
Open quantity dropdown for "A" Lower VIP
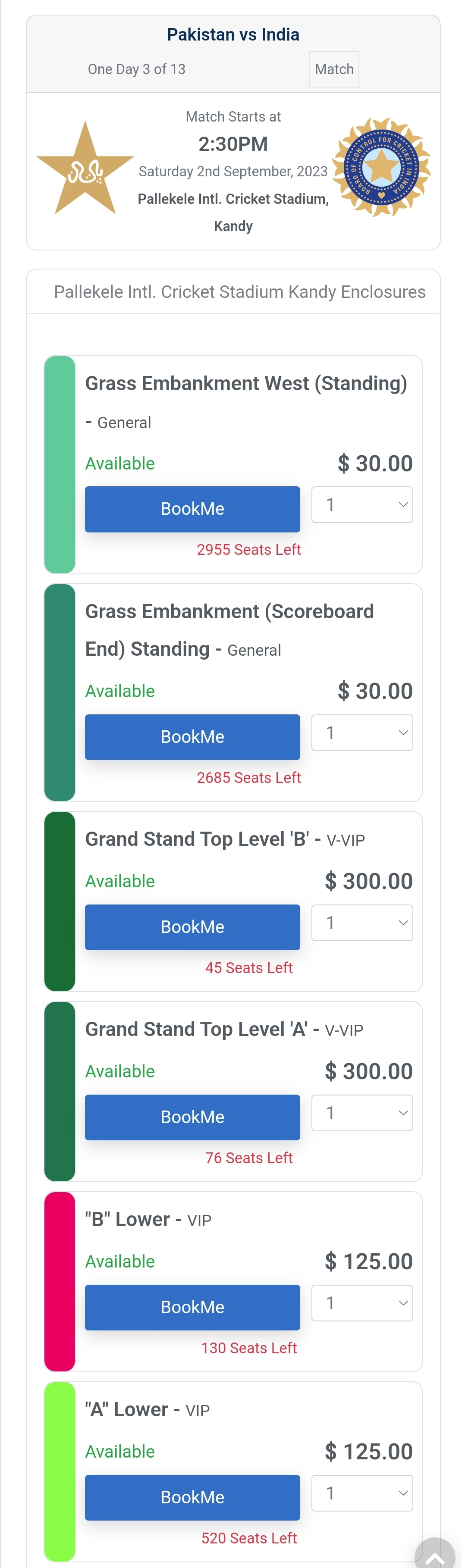point(362,1493)
